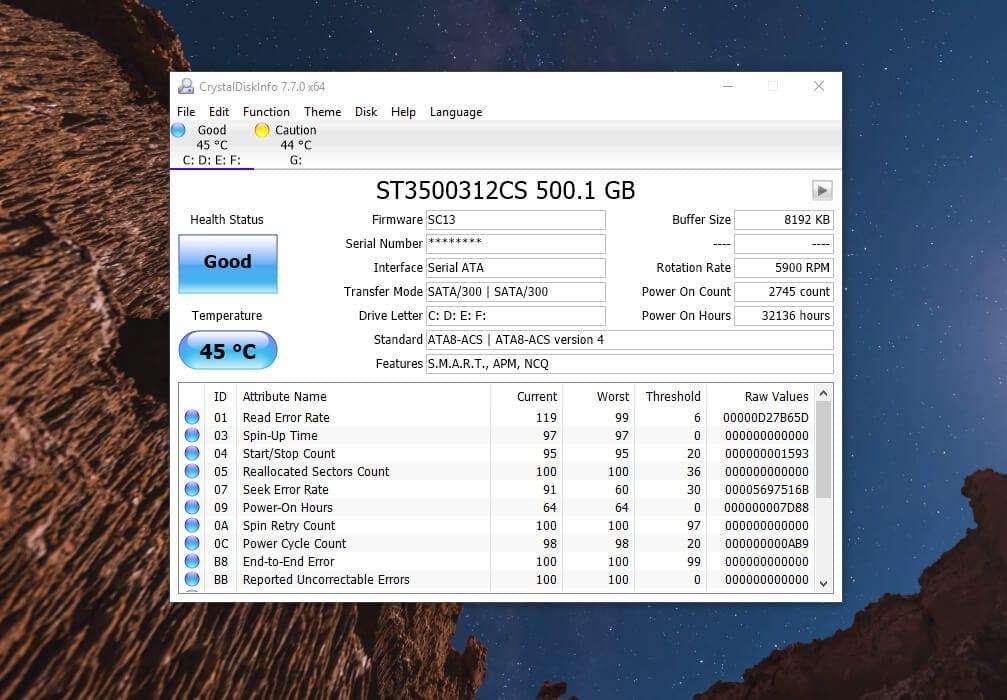Select the Good 45 °C disk tab
This screenshot has height=700, width=1007.
[212, 145]
